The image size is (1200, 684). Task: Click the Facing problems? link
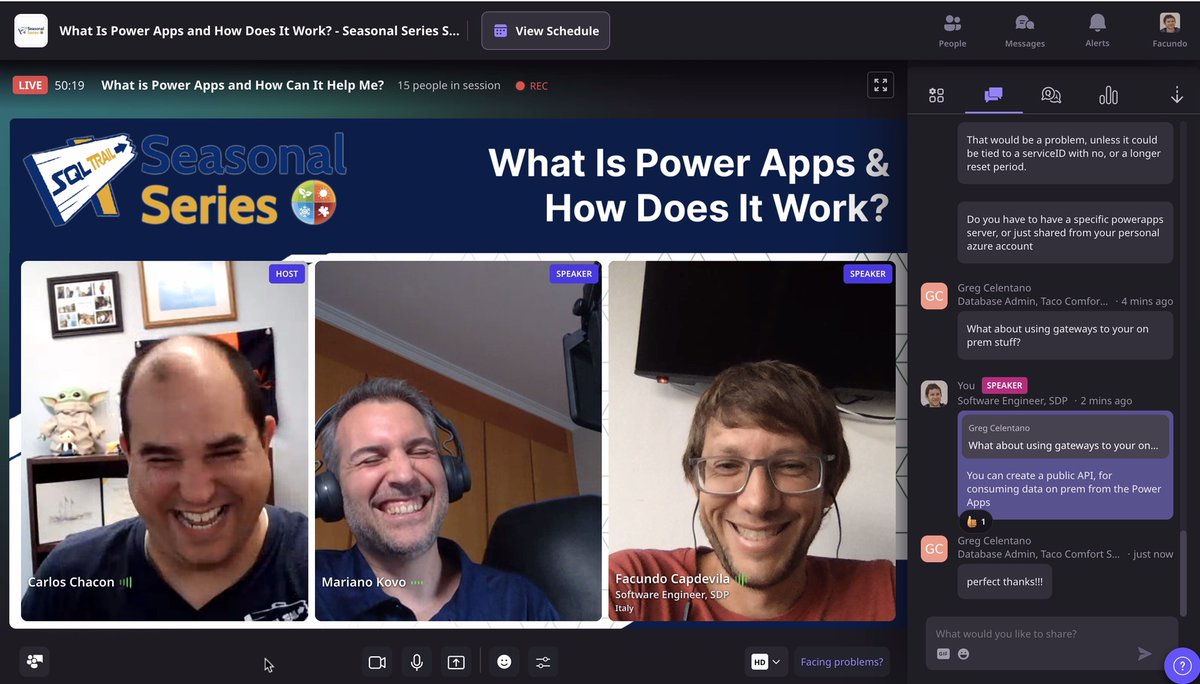(842, 661)
